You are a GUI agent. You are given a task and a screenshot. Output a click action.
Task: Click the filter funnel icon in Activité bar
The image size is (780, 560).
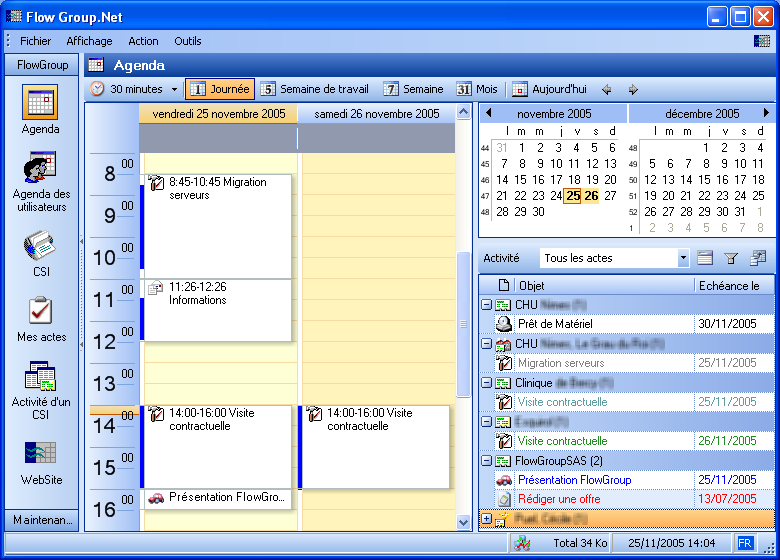point(731,258)
